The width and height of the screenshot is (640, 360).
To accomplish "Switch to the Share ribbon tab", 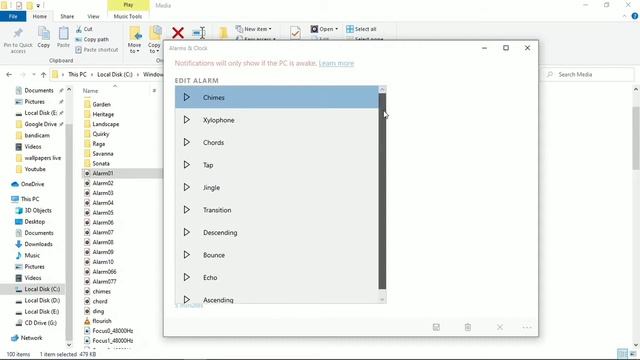I will click(x=67, y=16).
